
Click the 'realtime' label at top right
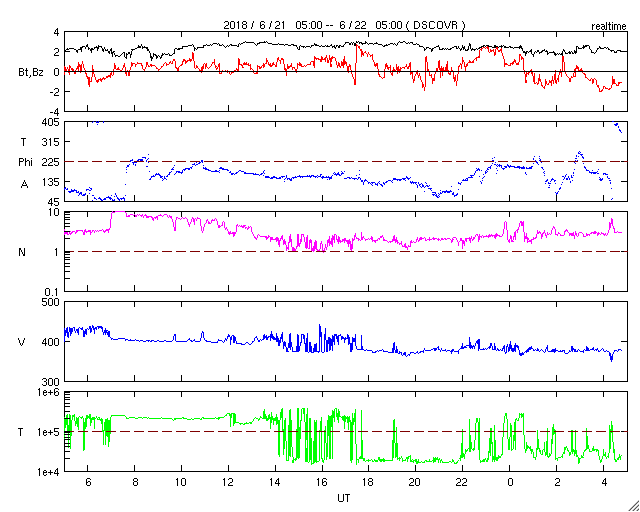(609, 27)
